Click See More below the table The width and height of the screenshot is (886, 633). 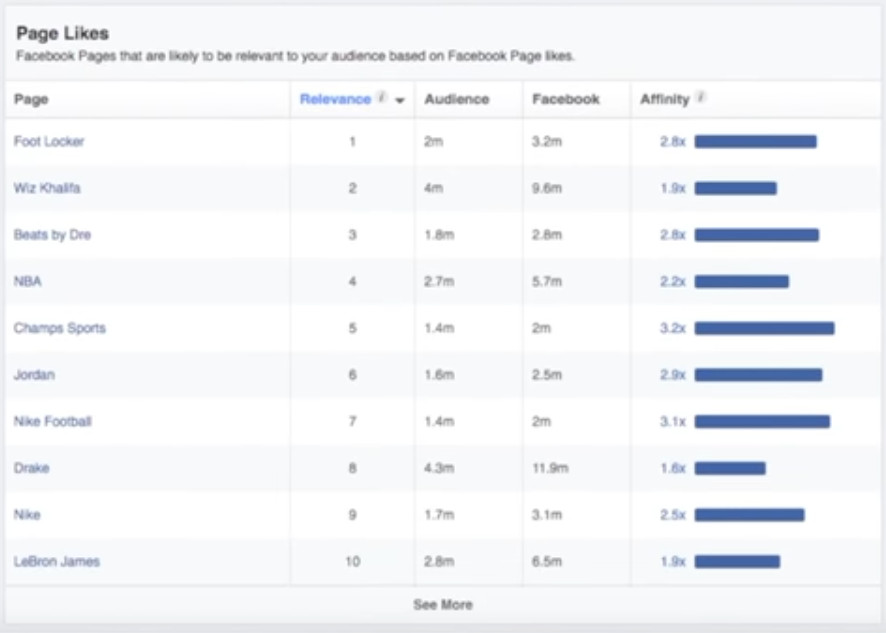[443, 605]
